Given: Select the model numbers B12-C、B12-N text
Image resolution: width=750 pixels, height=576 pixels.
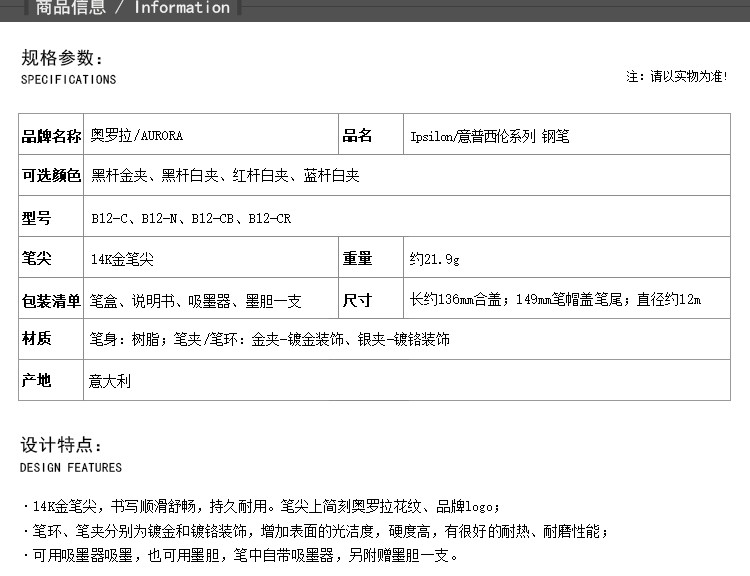Looking at the screenshot, I should (x=191, y=219).
